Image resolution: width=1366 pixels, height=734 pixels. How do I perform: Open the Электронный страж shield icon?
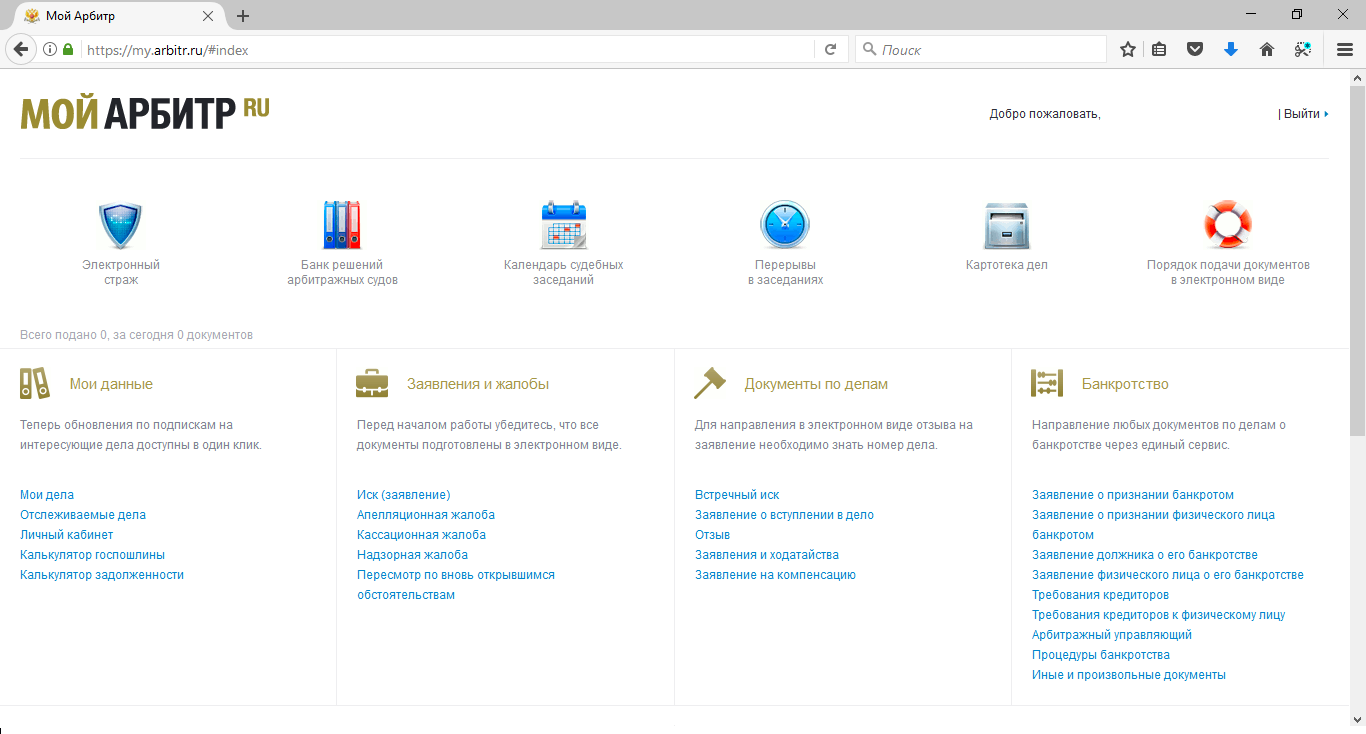(120, 225)
